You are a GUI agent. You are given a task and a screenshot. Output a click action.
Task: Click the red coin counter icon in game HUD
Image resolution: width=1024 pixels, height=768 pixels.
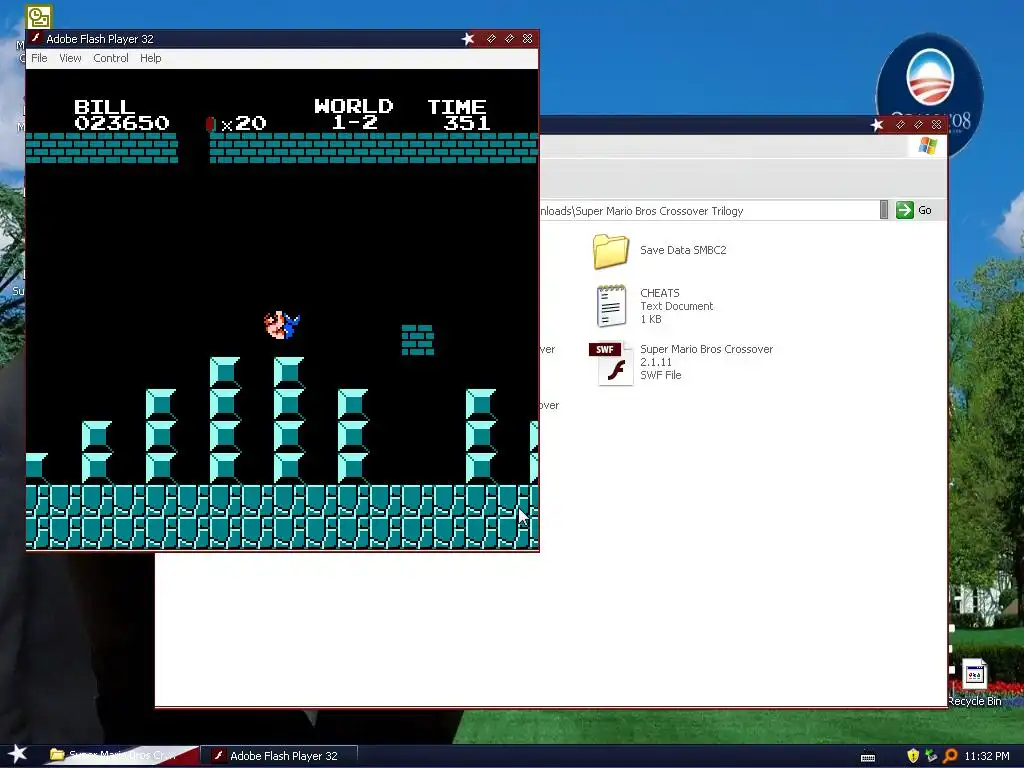coord(210,124)
